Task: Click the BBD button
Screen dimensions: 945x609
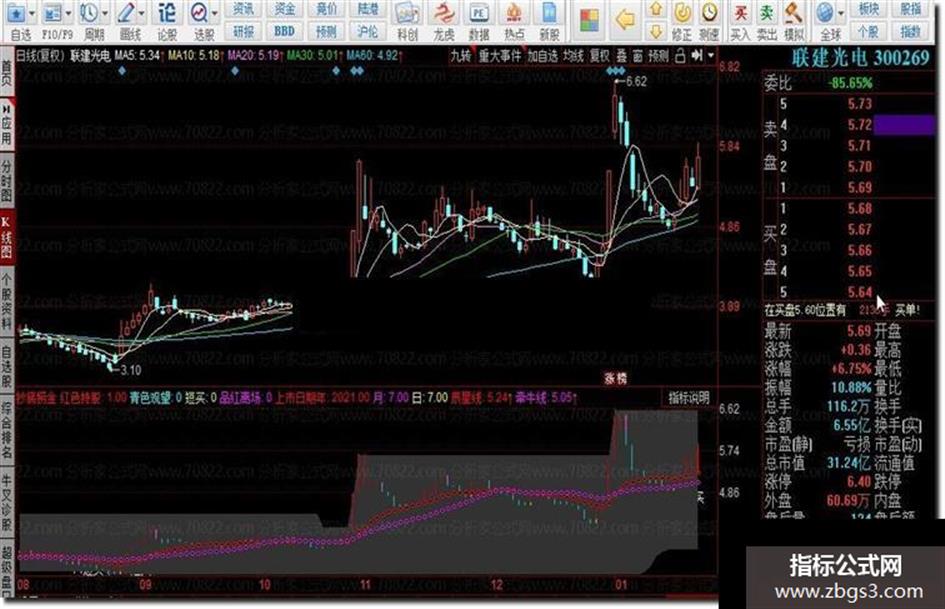Action: (x=284, y=31)
